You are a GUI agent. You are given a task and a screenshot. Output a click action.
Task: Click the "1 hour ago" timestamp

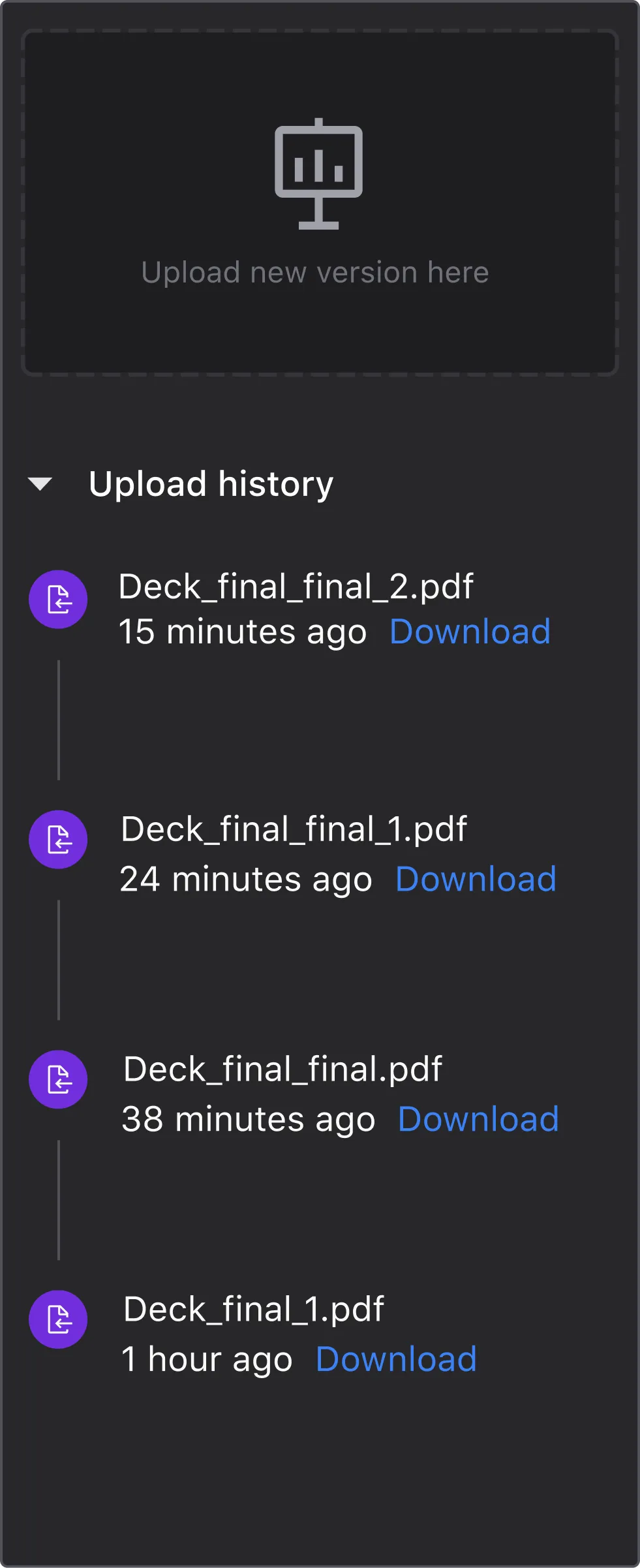(207, 1359)
